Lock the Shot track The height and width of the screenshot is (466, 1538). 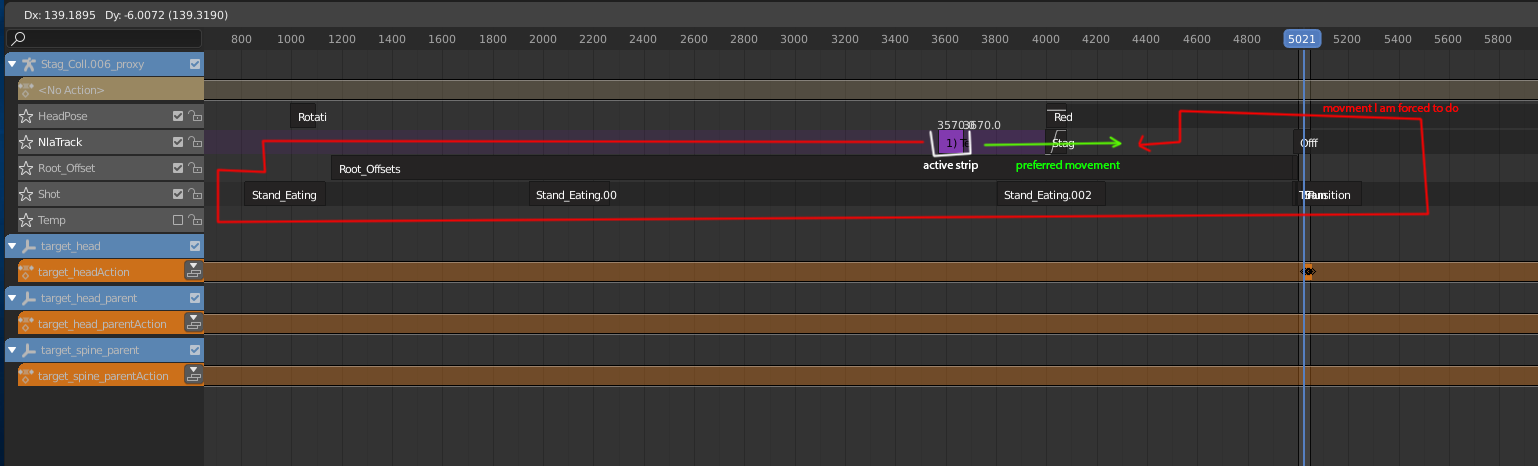(x=194, y=194)
